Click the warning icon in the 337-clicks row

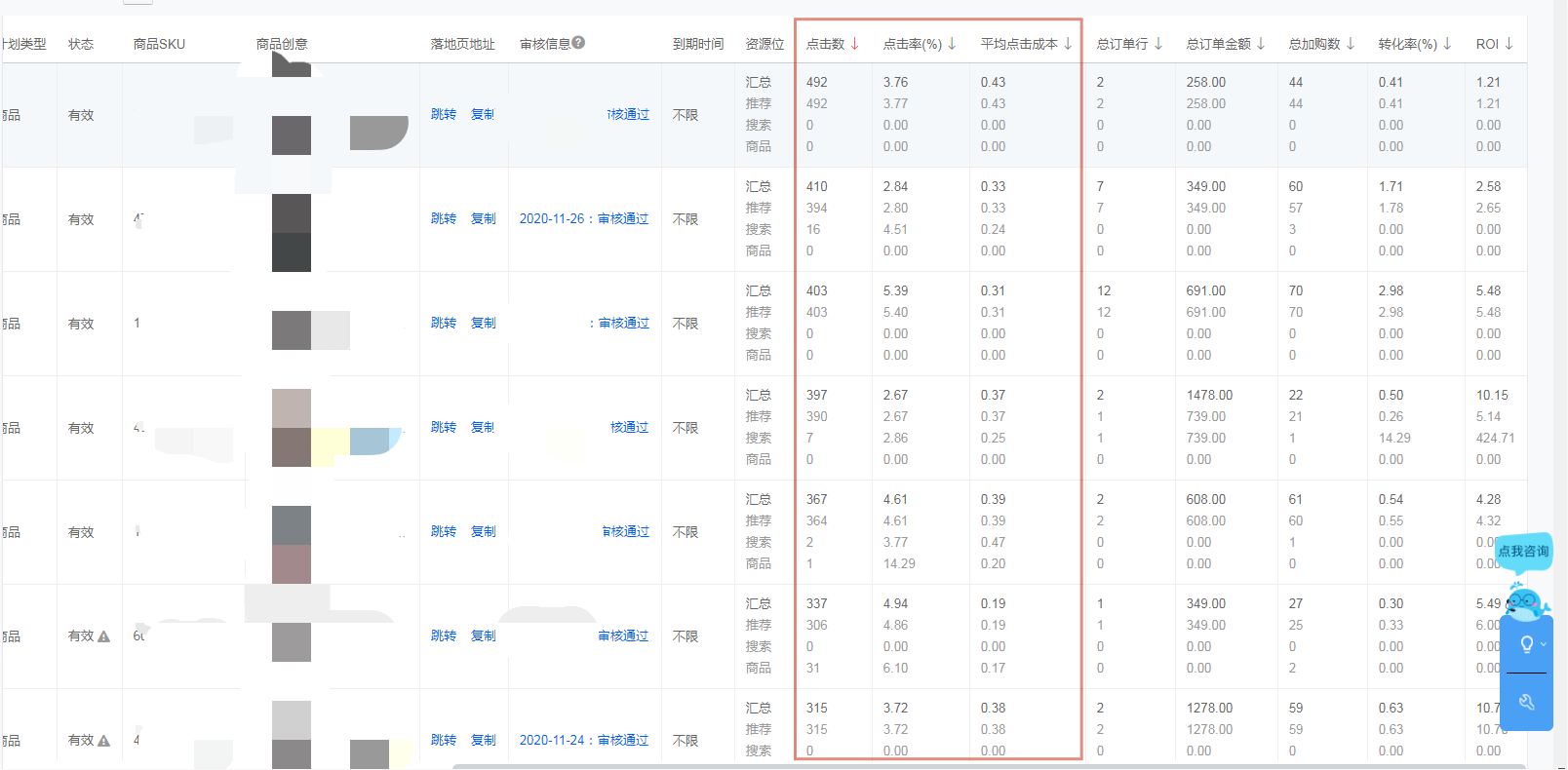pos(104,636)
